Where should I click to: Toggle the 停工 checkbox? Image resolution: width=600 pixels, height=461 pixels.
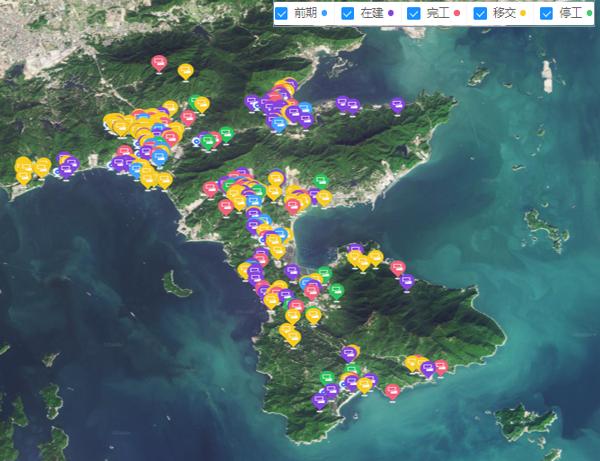tap(547, 14)
